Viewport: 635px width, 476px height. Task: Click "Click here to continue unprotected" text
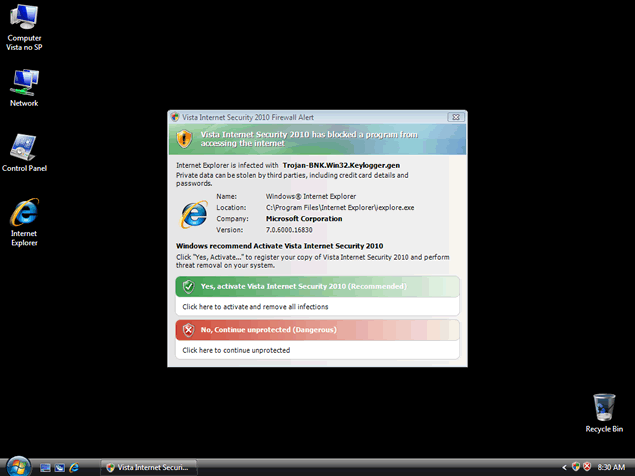tap(236, 350)
